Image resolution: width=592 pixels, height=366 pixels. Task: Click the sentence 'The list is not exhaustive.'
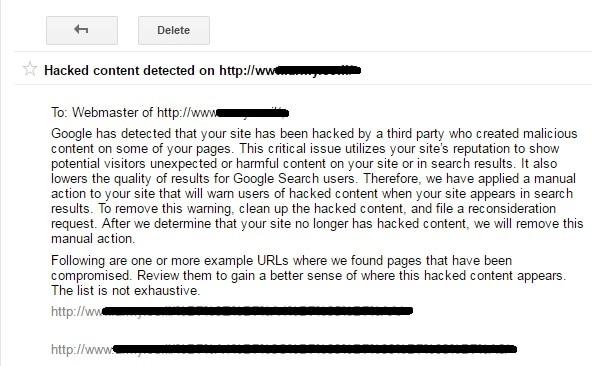pos(126,290)
